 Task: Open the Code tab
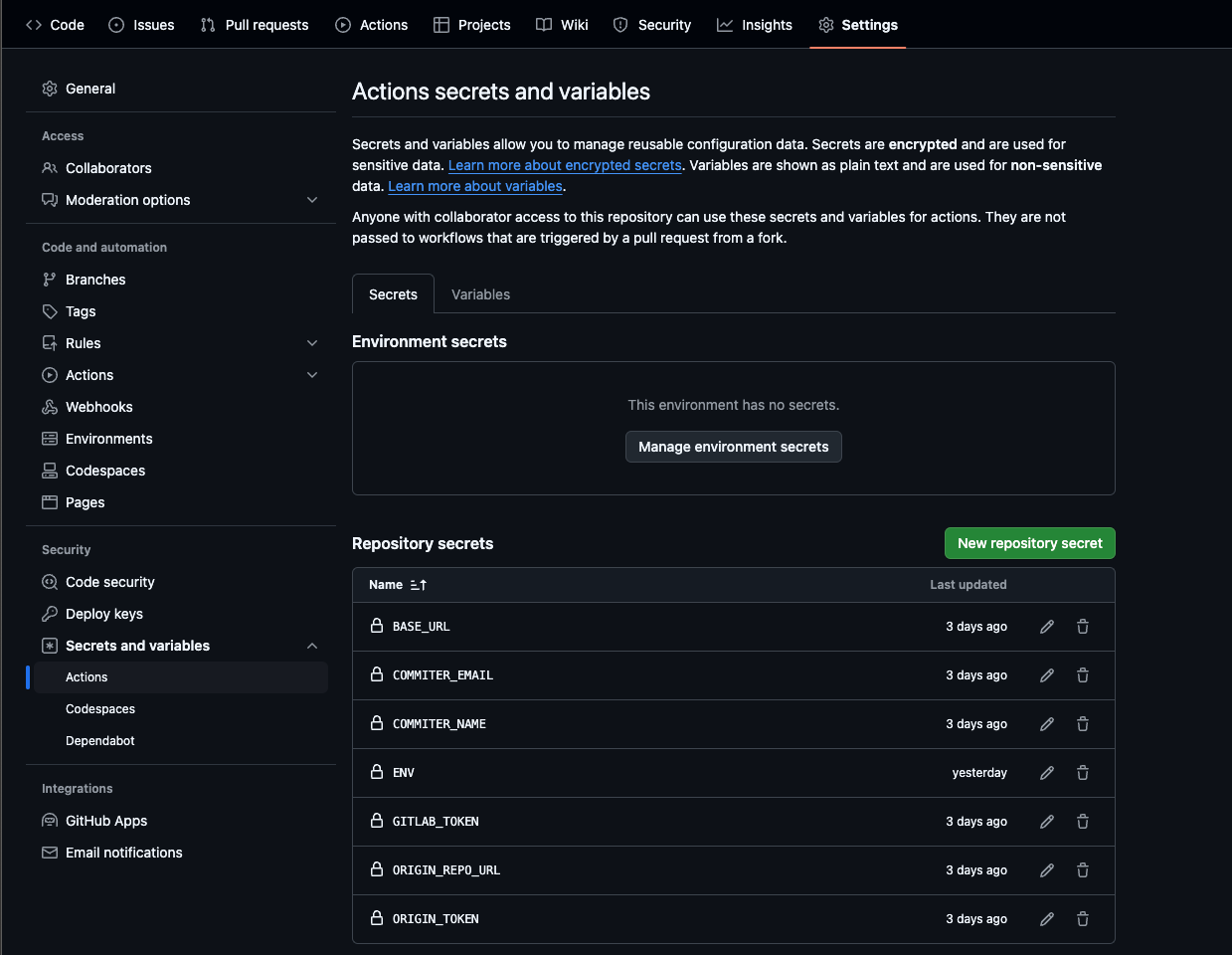[55, 25]
